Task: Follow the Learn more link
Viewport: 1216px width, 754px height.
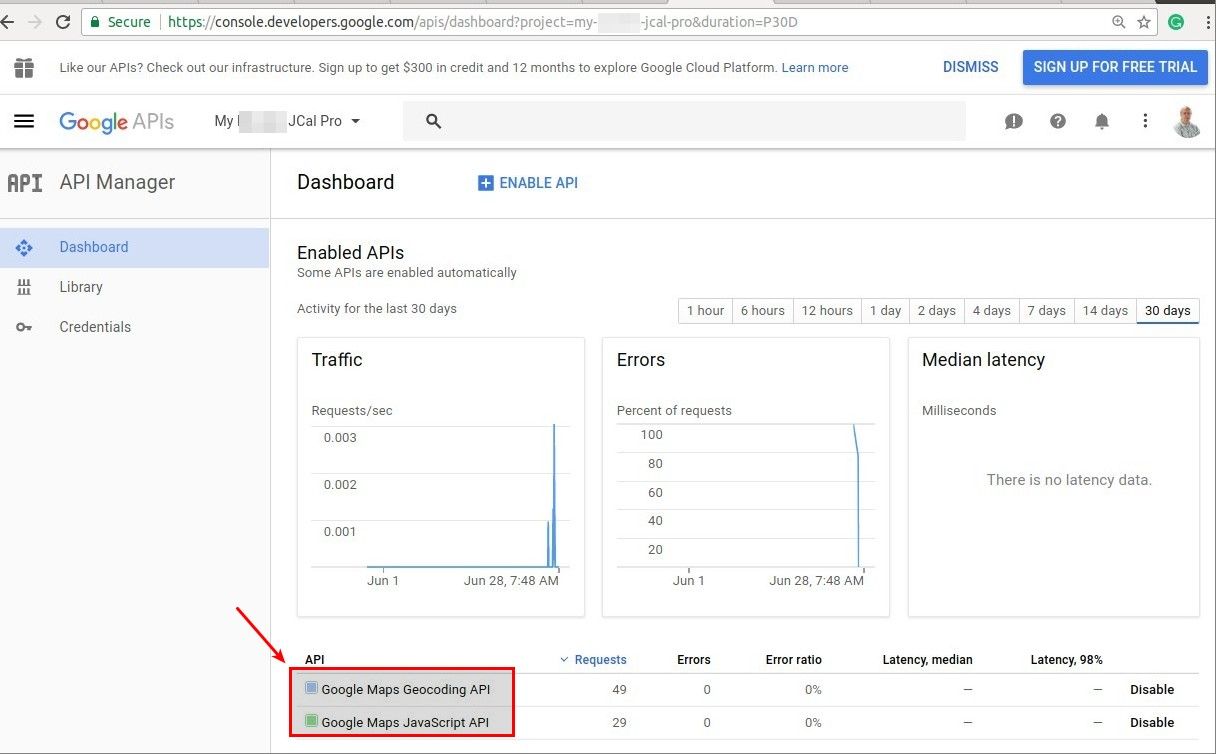Action: pyautogui.click(x=815, y=68)
